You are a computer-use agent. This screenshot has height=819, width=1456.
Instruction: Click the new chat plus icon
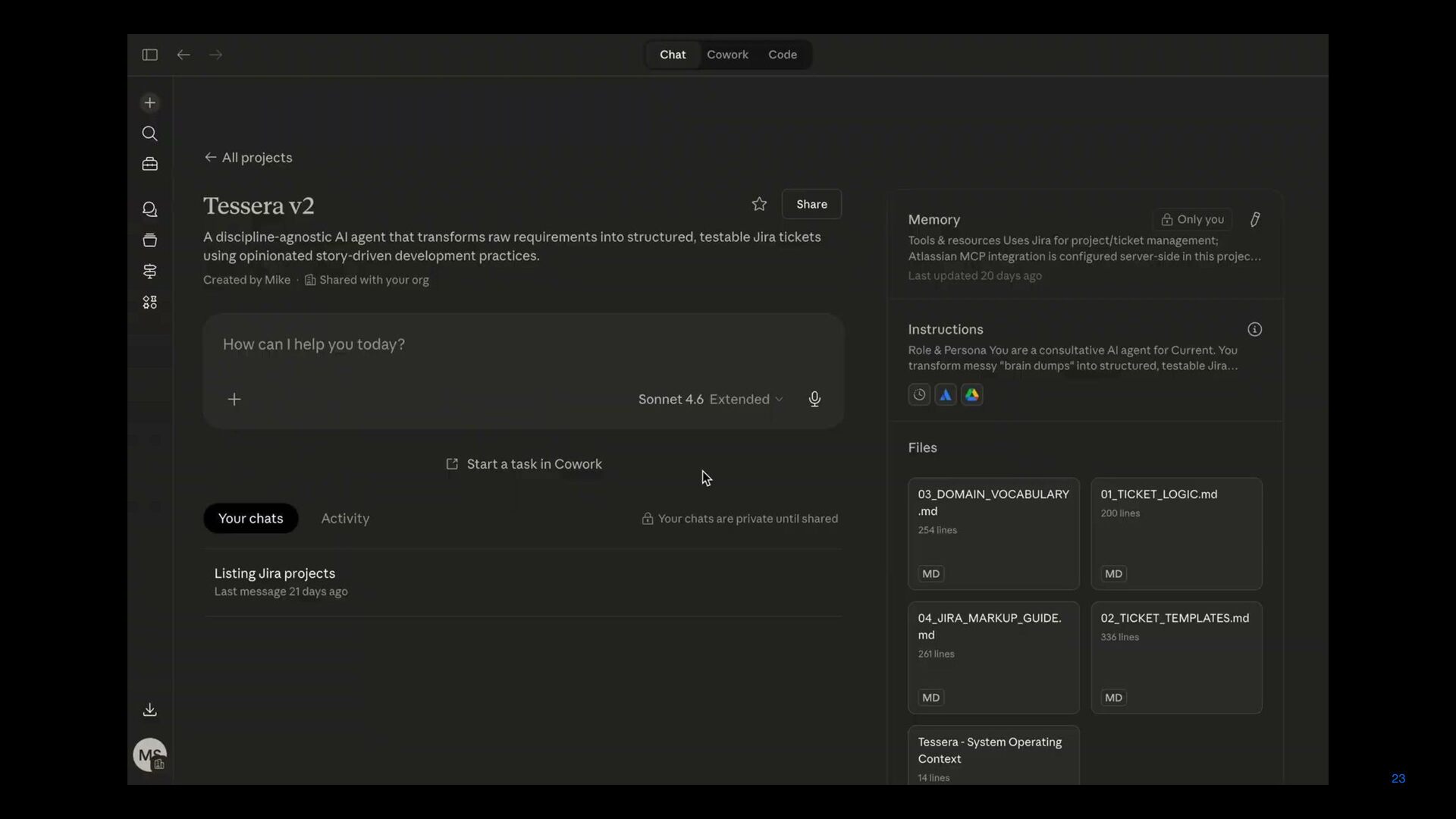149,103
